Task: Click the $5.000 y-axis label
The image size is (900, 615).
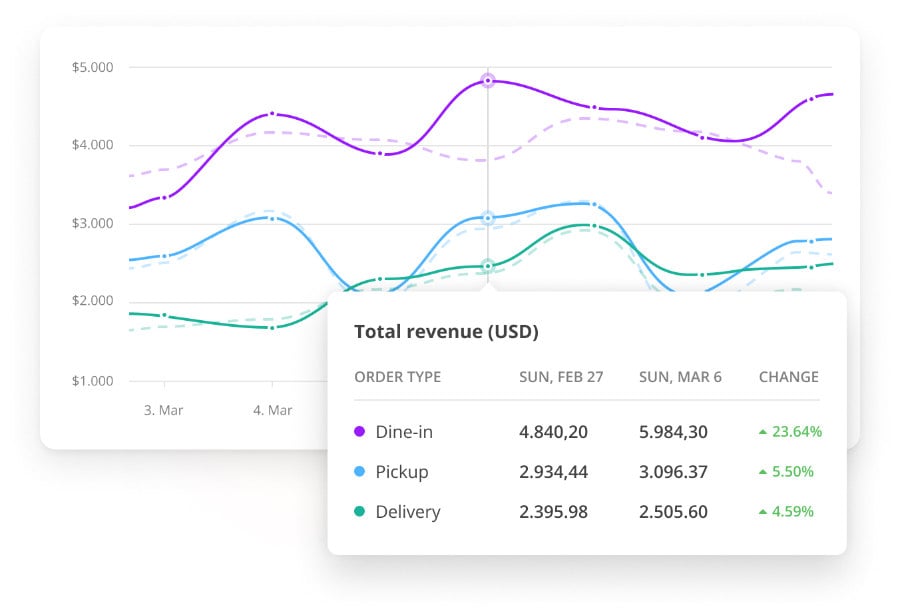Action: point(92,67)
